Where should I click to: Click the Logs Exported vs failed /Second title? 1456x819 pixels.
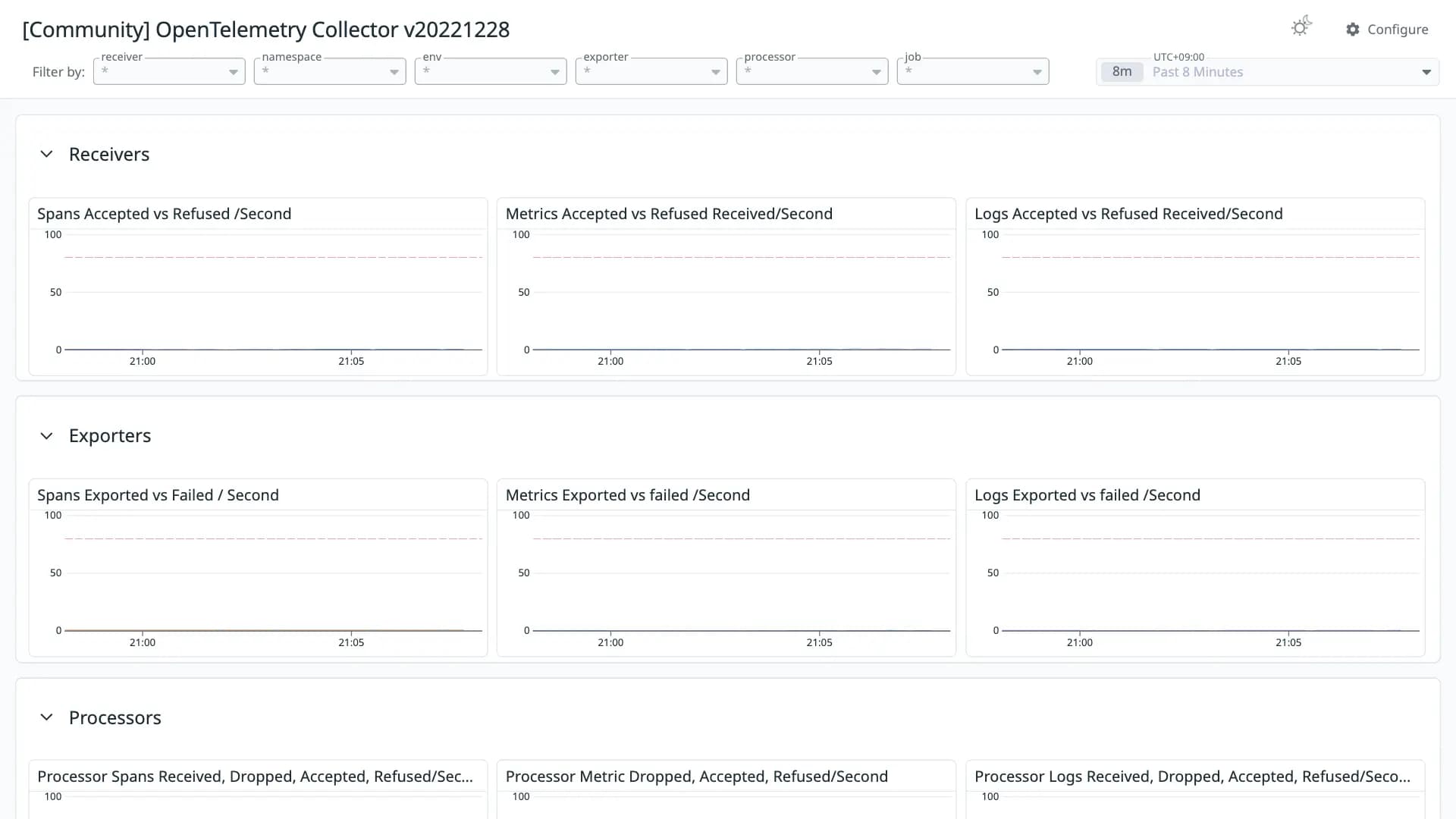click(x=1087, y=495)
